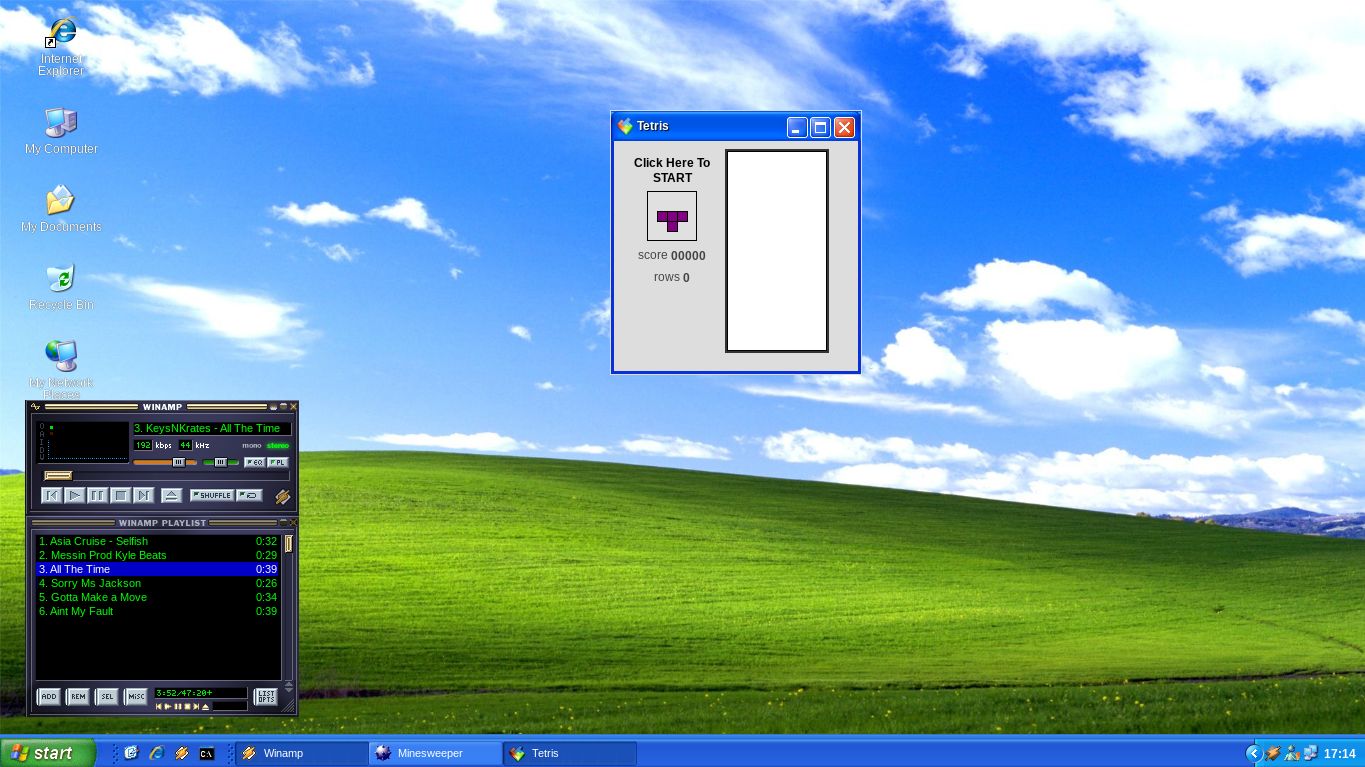Click command prompt quick launch icon
The width and height of the screenshot is (1365, 767).
click(x=207, y=753)
